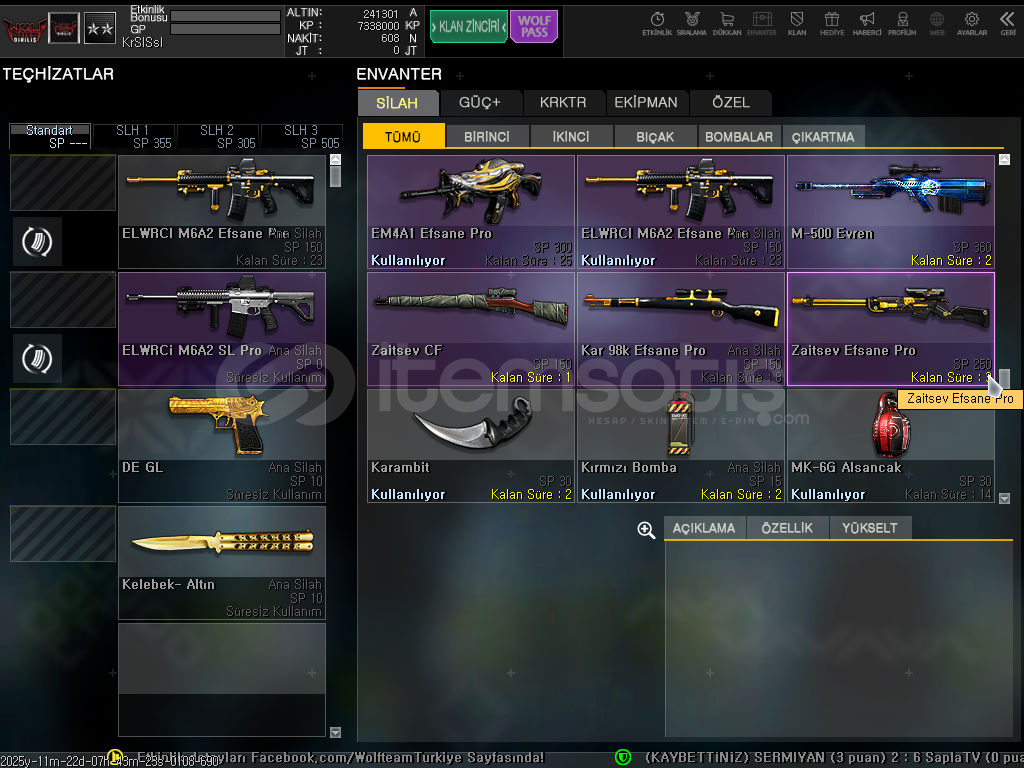
Task: Select the BİRİNCİ filter tab
Action: 487,137
